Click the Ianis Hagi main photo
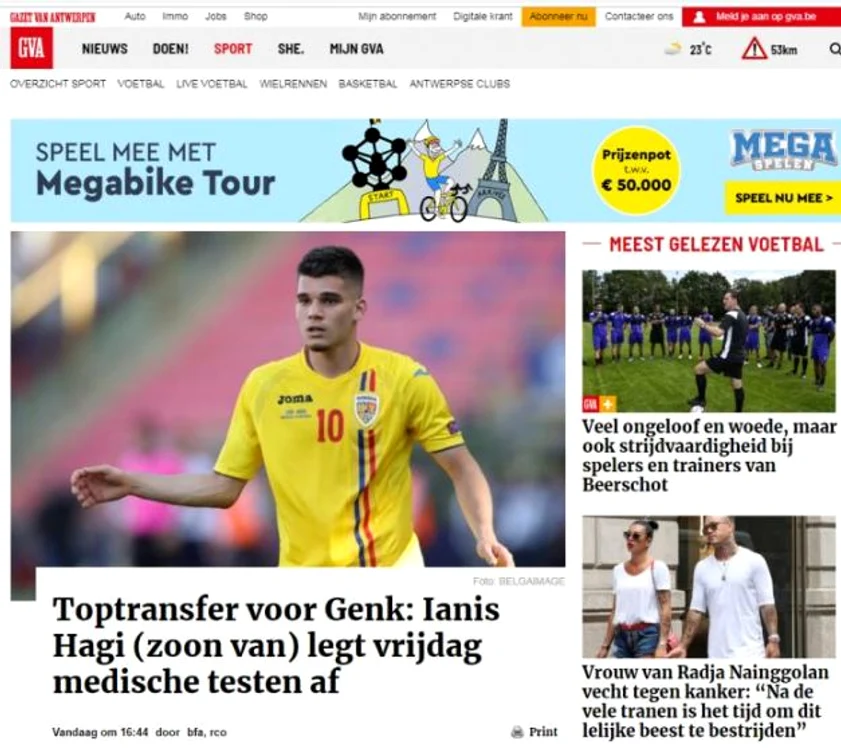Screen dimensions: 841x750 coord(287,399)
